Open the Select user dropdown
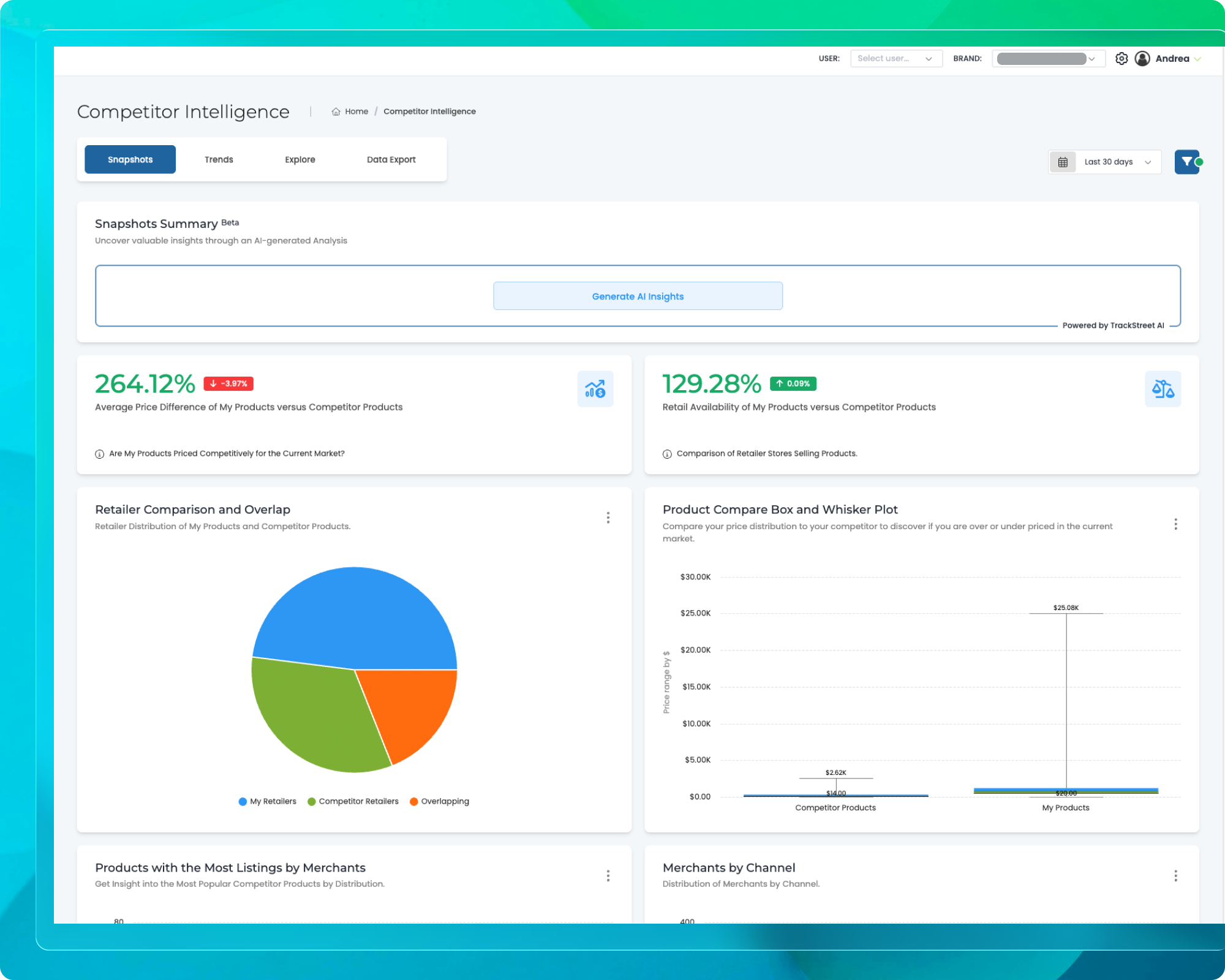The height and width of the screenshot is (980, 1225). click(896, 58)
